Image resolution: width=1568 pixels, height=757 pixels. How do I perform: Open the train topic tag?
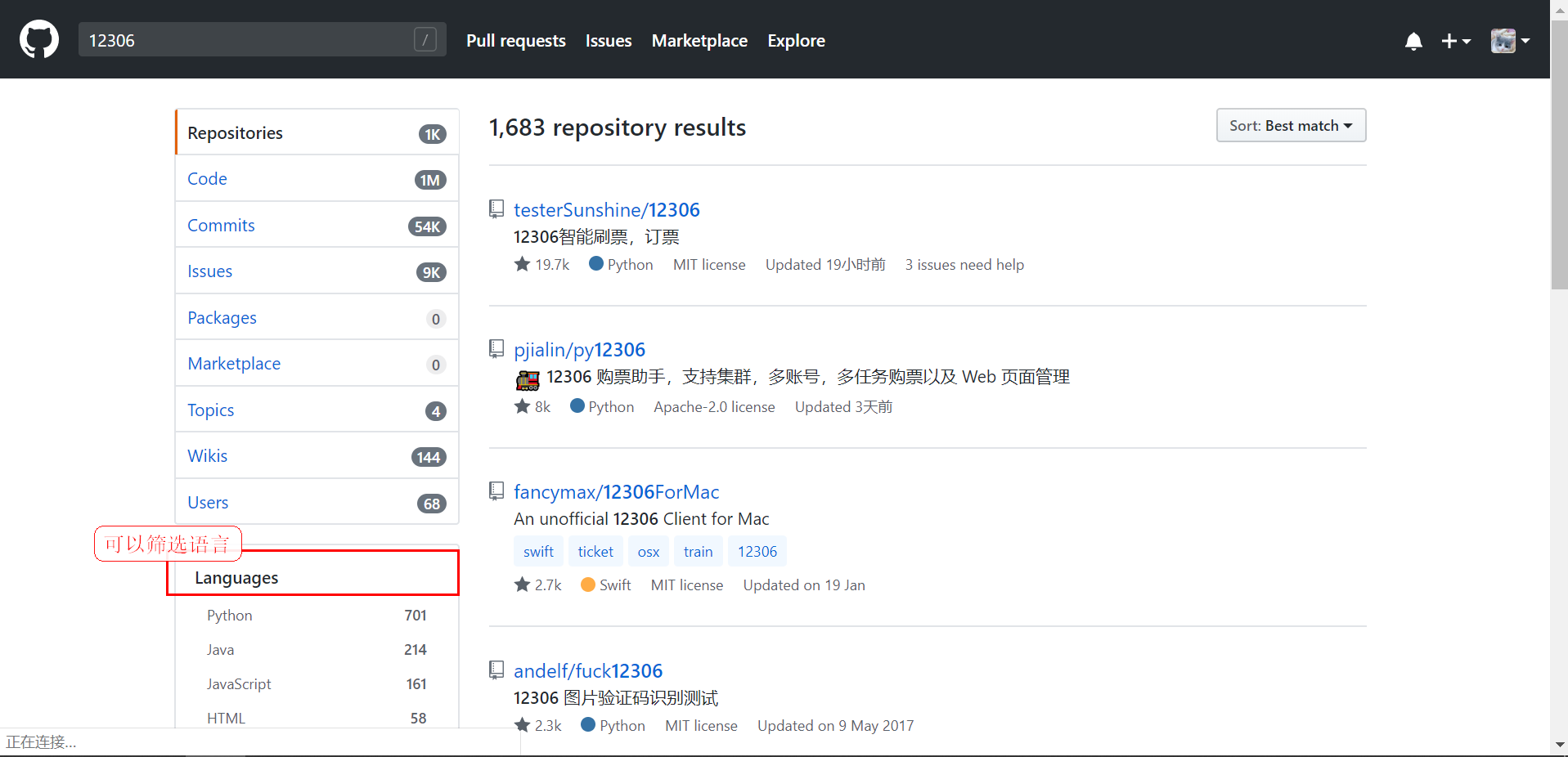click(x=699, y=552)
